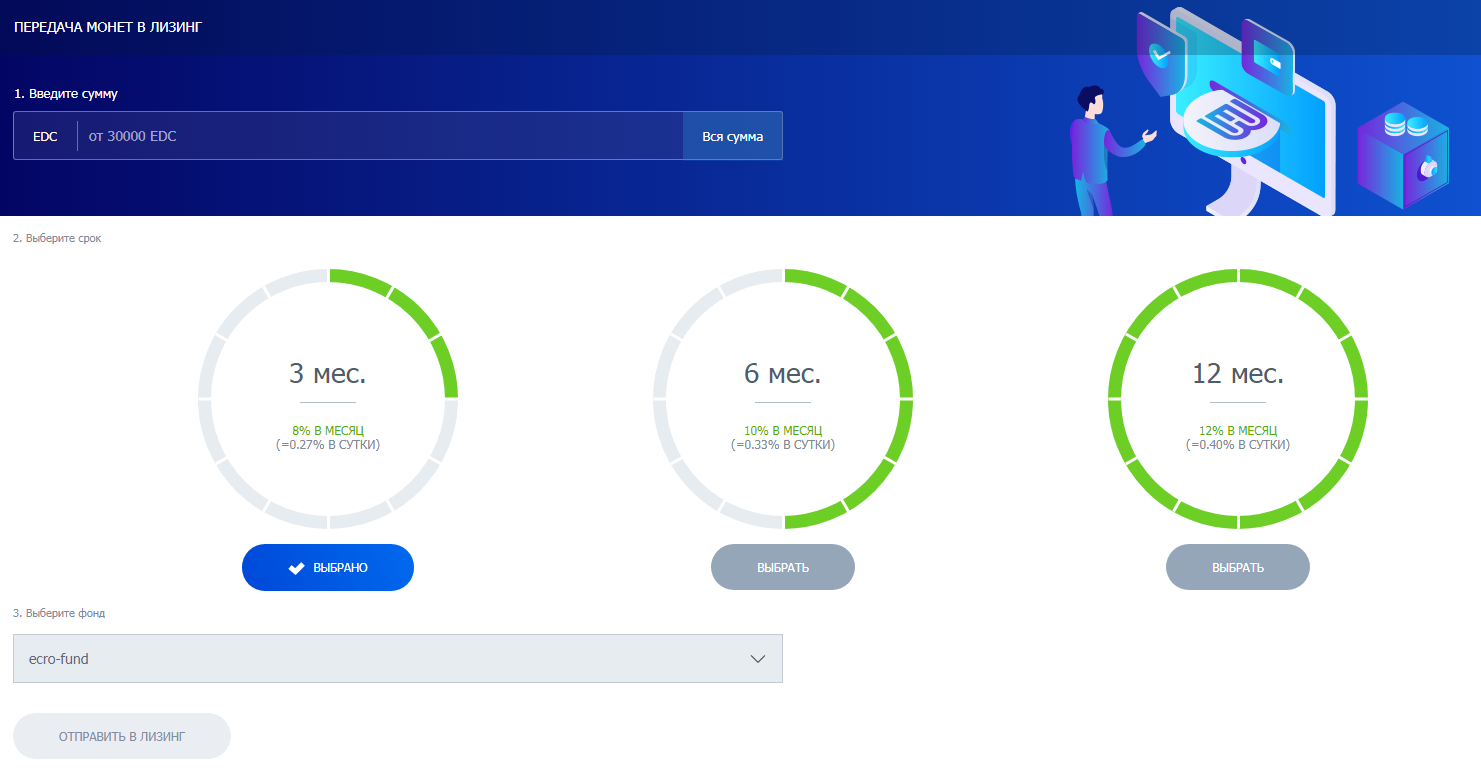Click the "8% В МЕСЯЦ" text
The image size is (1481, 770).
click(328, 431)
